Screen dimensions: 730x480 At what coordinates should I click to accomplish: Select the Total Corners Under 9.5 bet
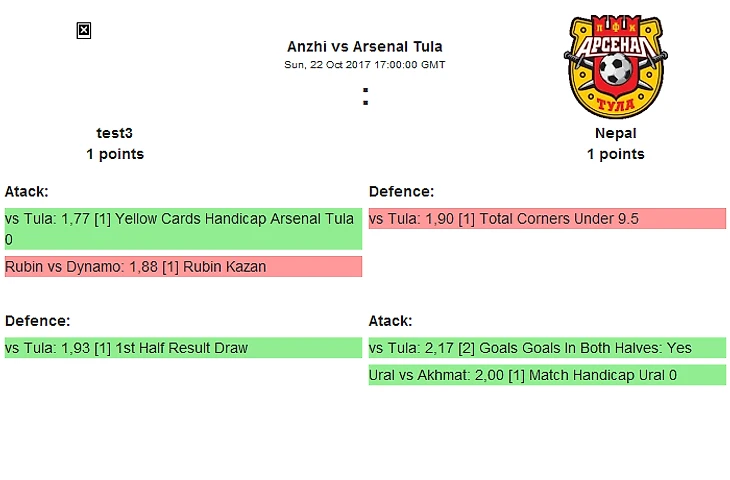(546, 219)
